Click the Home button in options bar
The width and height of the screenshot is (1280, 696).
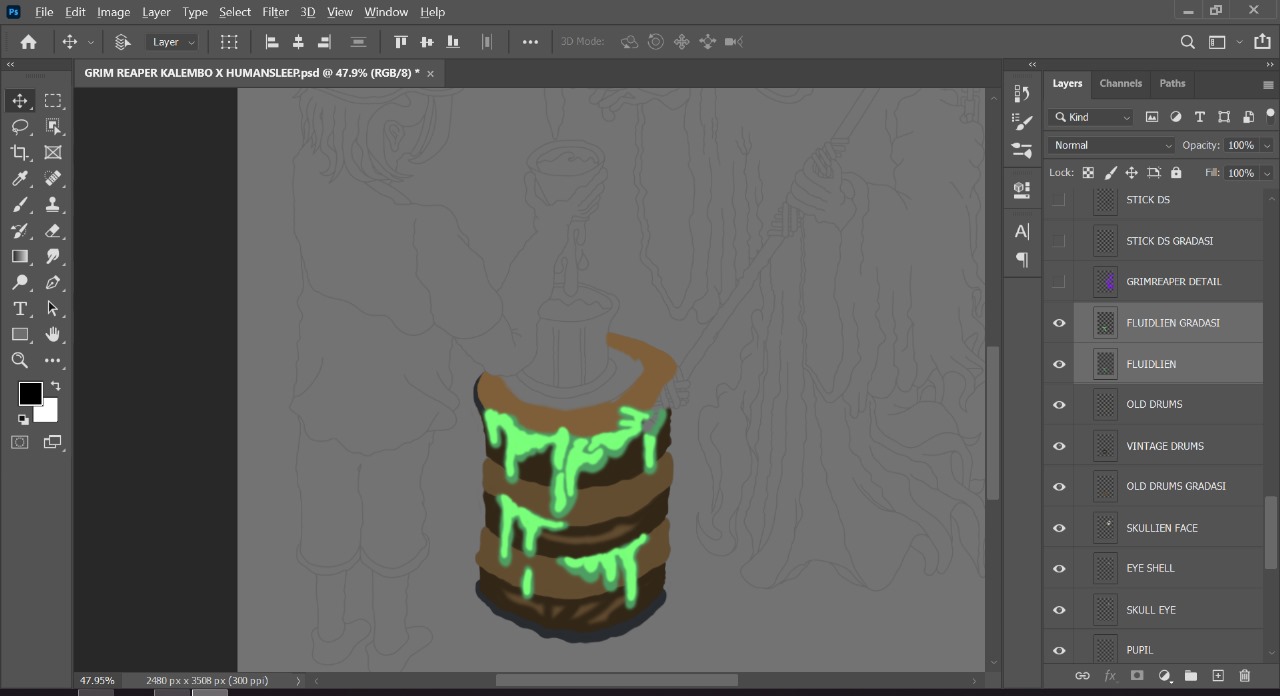point(28,42)
